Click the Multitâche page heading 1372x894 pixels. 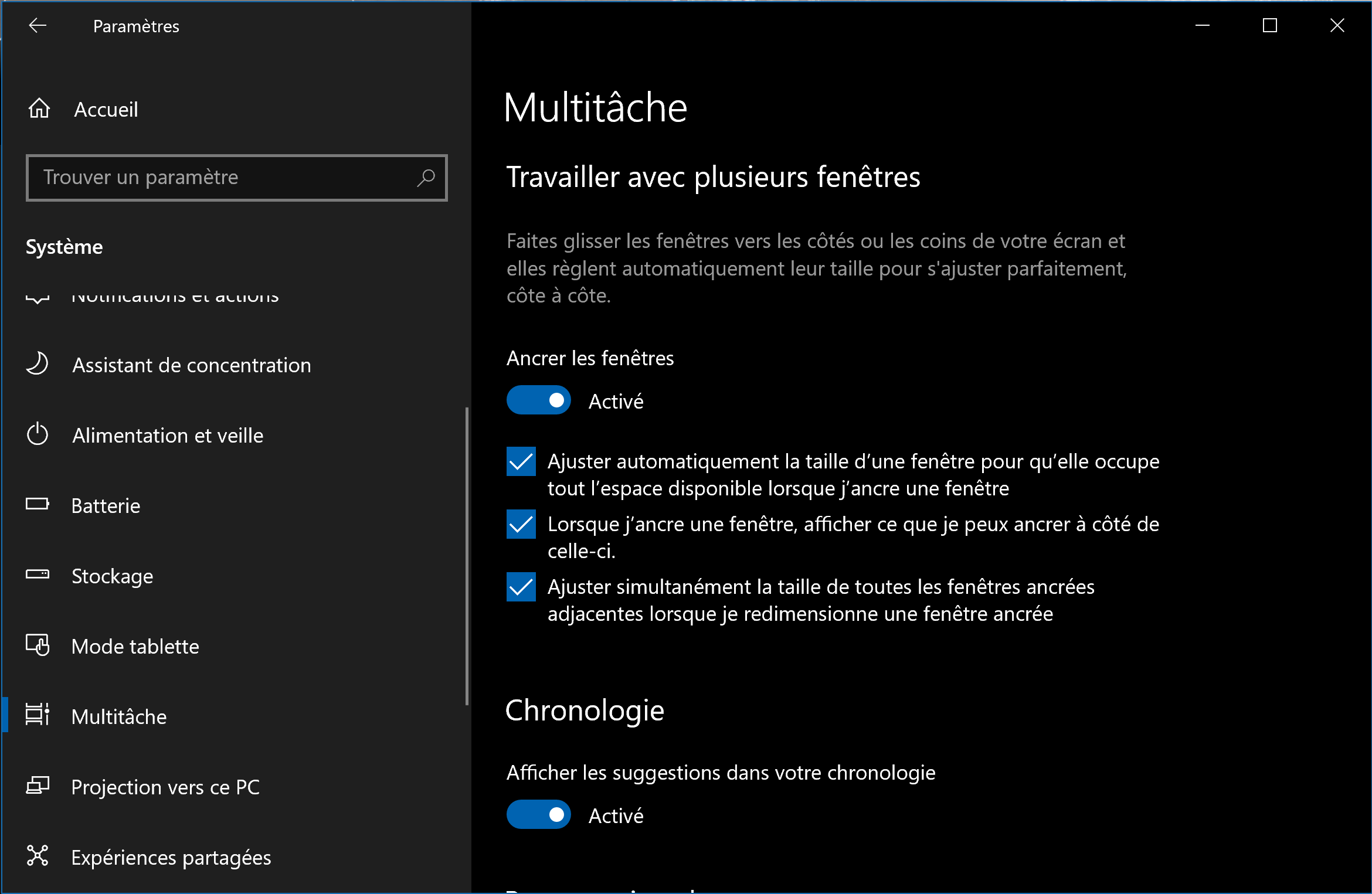point(595,108)
